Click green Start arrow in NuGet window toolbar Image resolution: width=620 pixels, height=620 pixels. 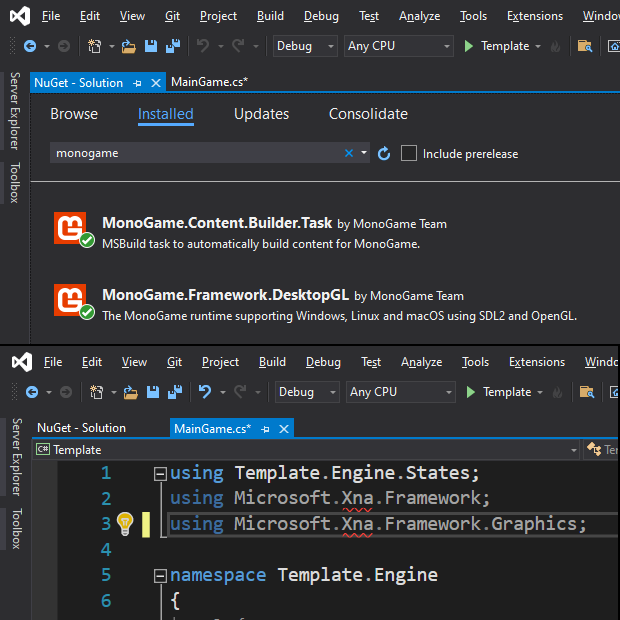(469, 46)
